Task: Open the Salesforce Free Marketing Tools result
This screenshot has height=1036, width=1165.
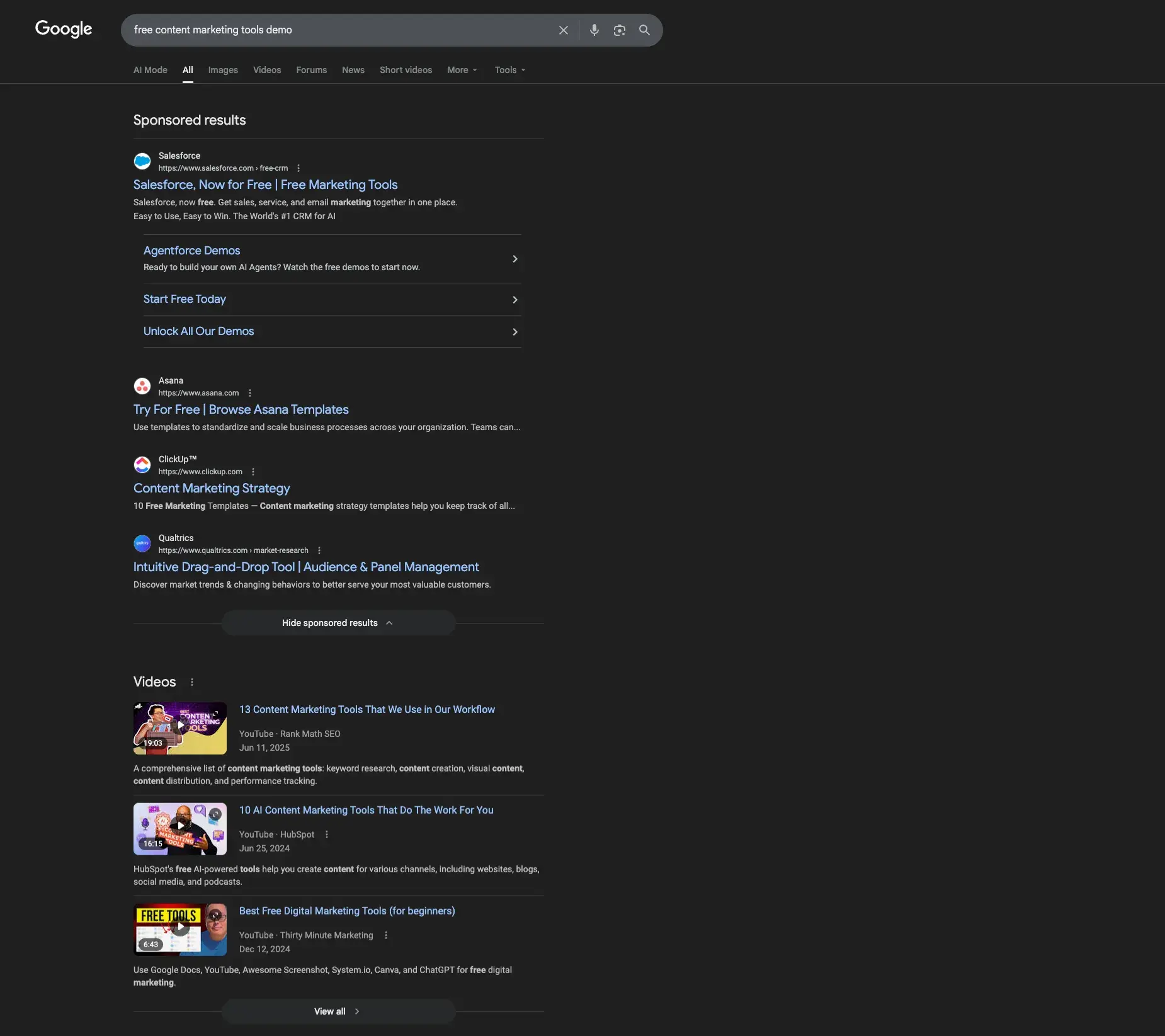Action: pyautogui.click(x=265, y=185)
